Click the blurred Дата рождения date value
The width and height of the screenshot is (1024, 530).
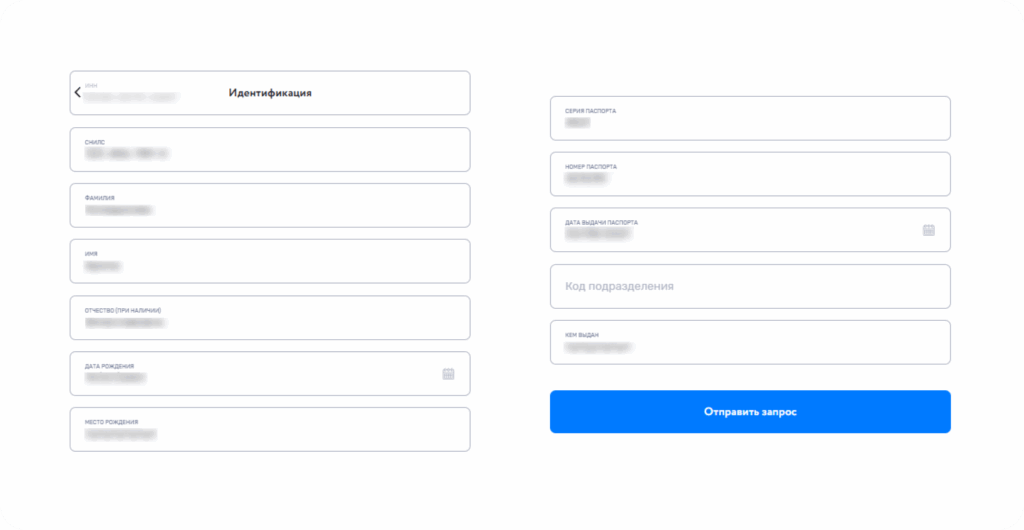pos(115,378)
